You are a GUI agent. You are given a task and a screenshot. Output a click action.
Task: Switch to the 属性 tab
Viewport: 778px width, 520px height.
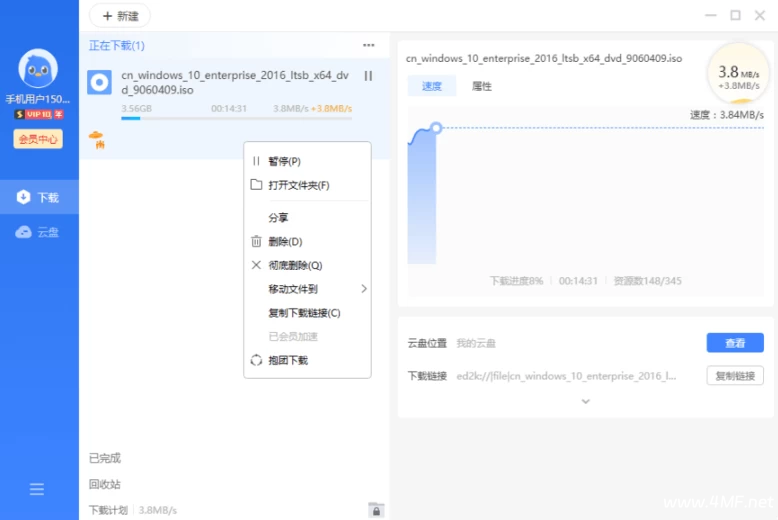481,87
